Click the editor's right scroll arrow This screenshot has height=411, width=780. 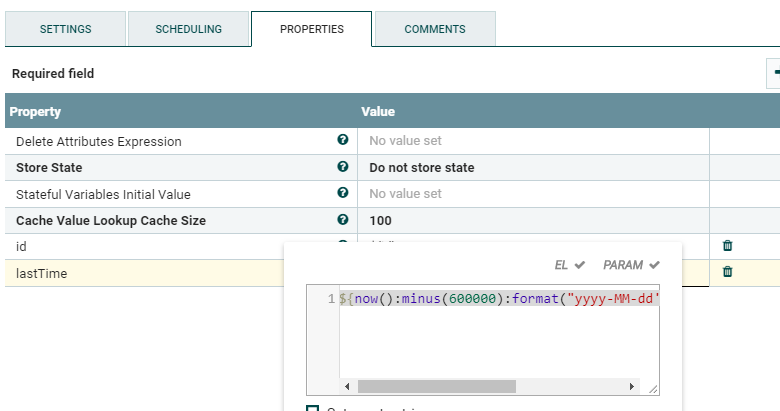pos(631,386)
